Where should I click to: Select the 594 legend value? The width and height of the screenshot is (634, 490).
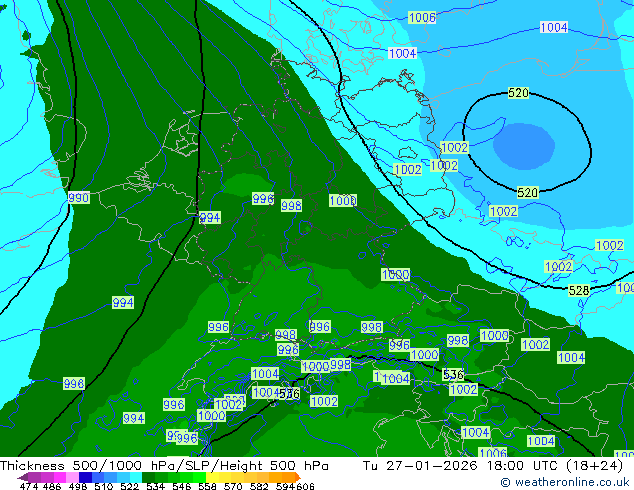(x=285, y=486)
